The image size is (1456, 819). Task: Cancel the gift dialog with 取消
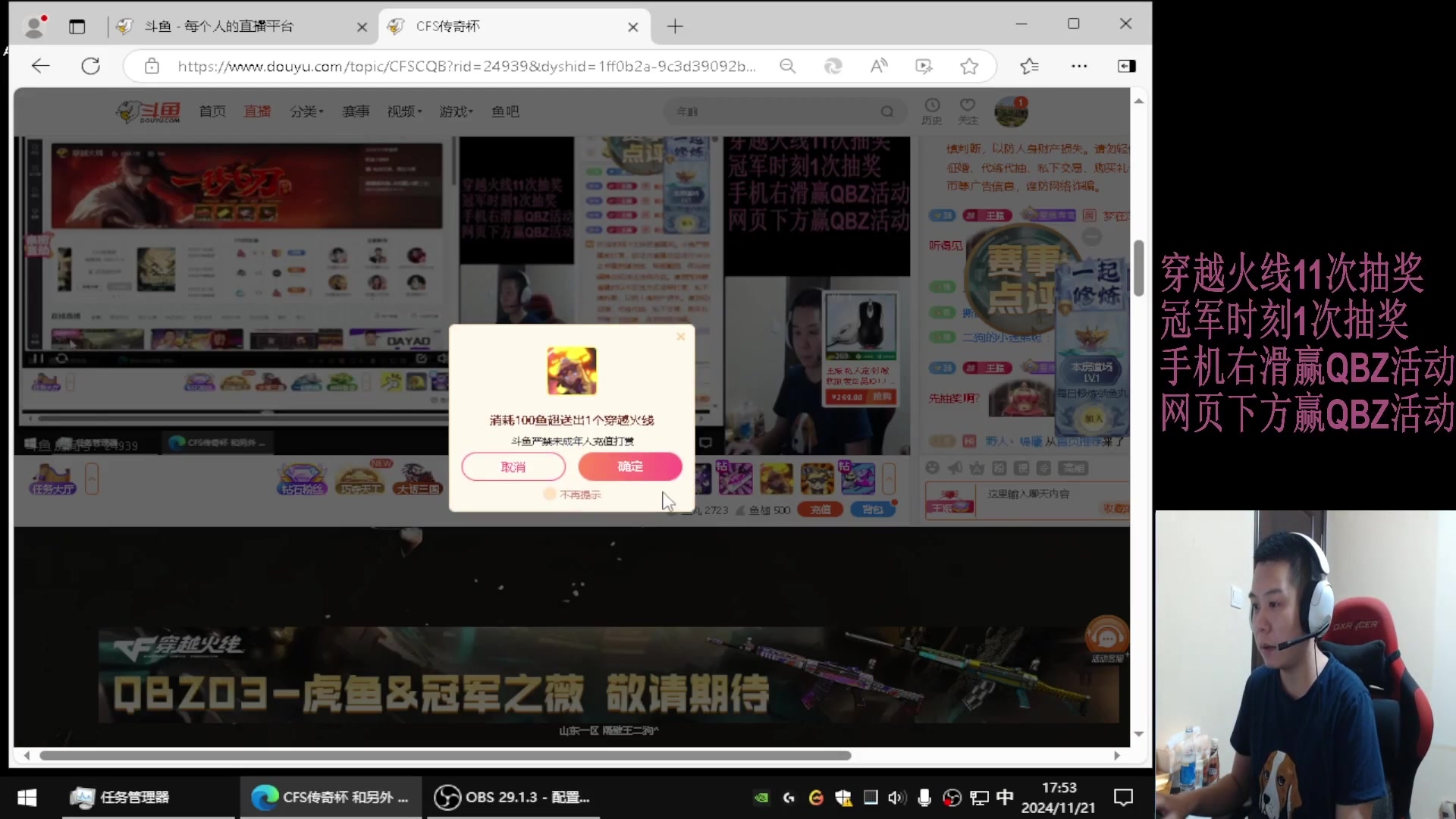(x=513, y=466)
